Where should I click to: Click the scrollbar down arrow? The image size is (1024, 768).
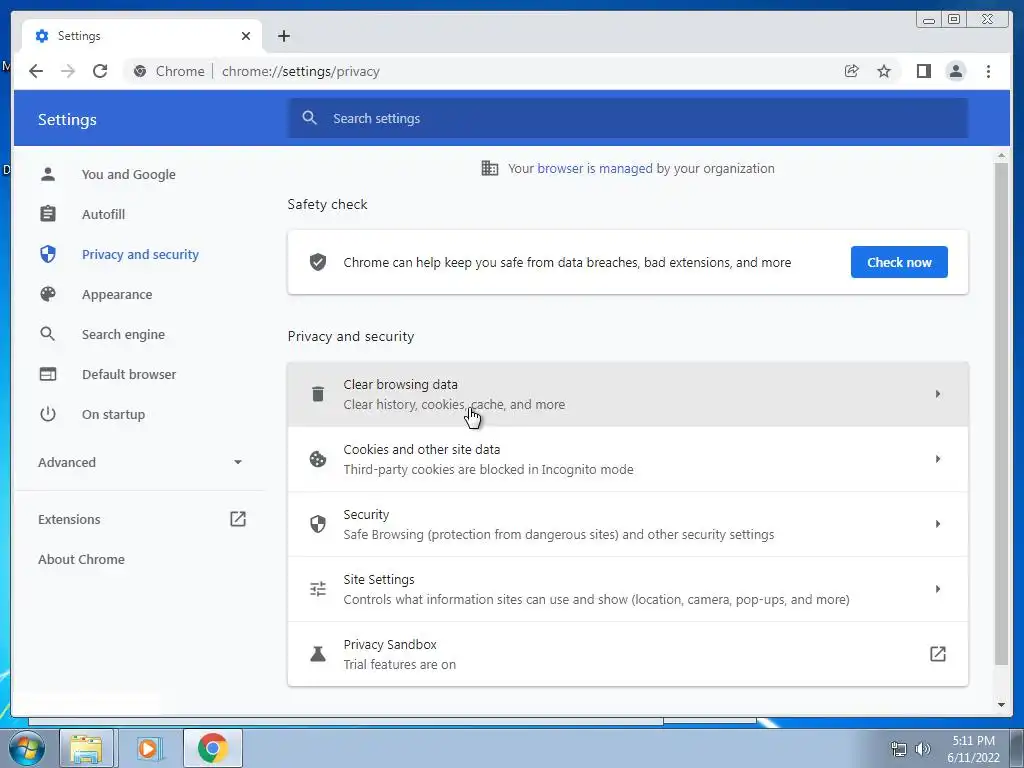1001,705
